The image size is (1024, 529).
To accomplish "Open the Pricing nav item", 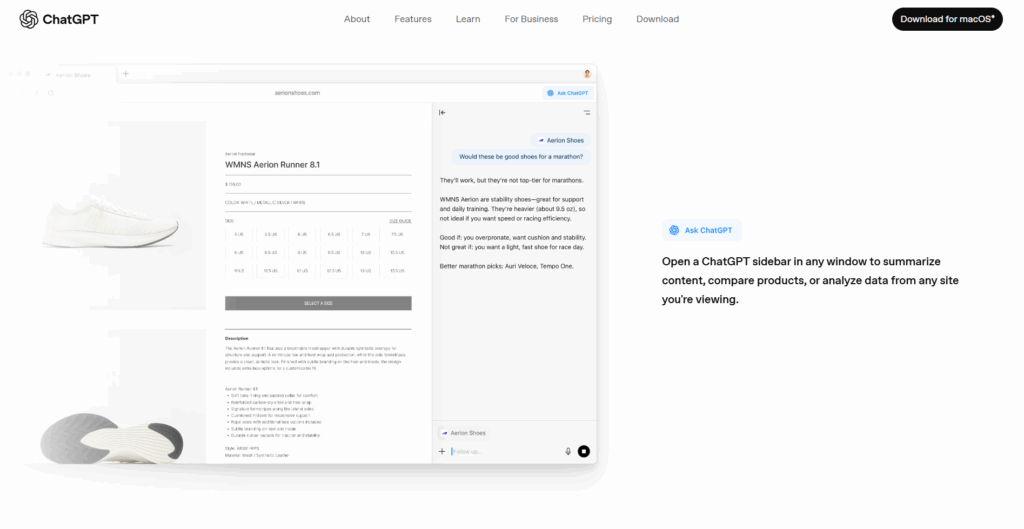I will [597, 19].
